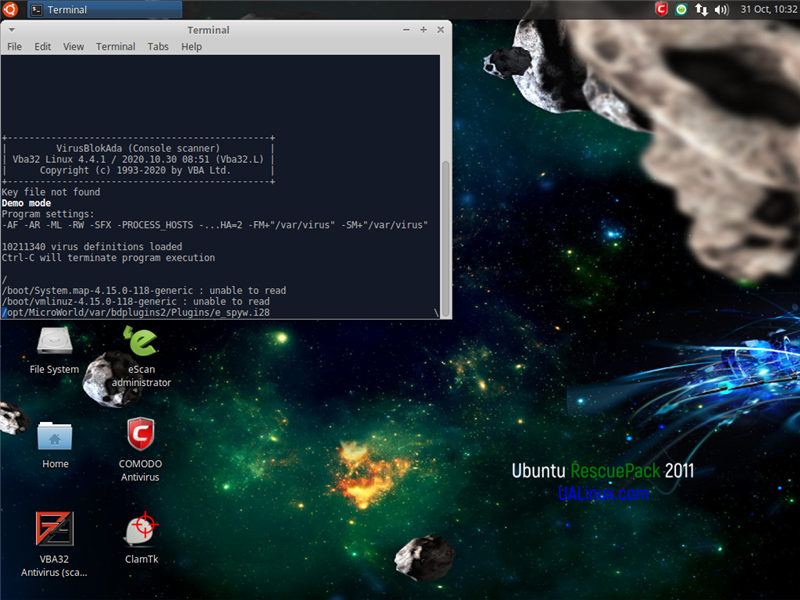Screen dimensions: 800x600
Task: Click the 'Demo mode' line in the terminal
Action: click(x=27, y=203)
